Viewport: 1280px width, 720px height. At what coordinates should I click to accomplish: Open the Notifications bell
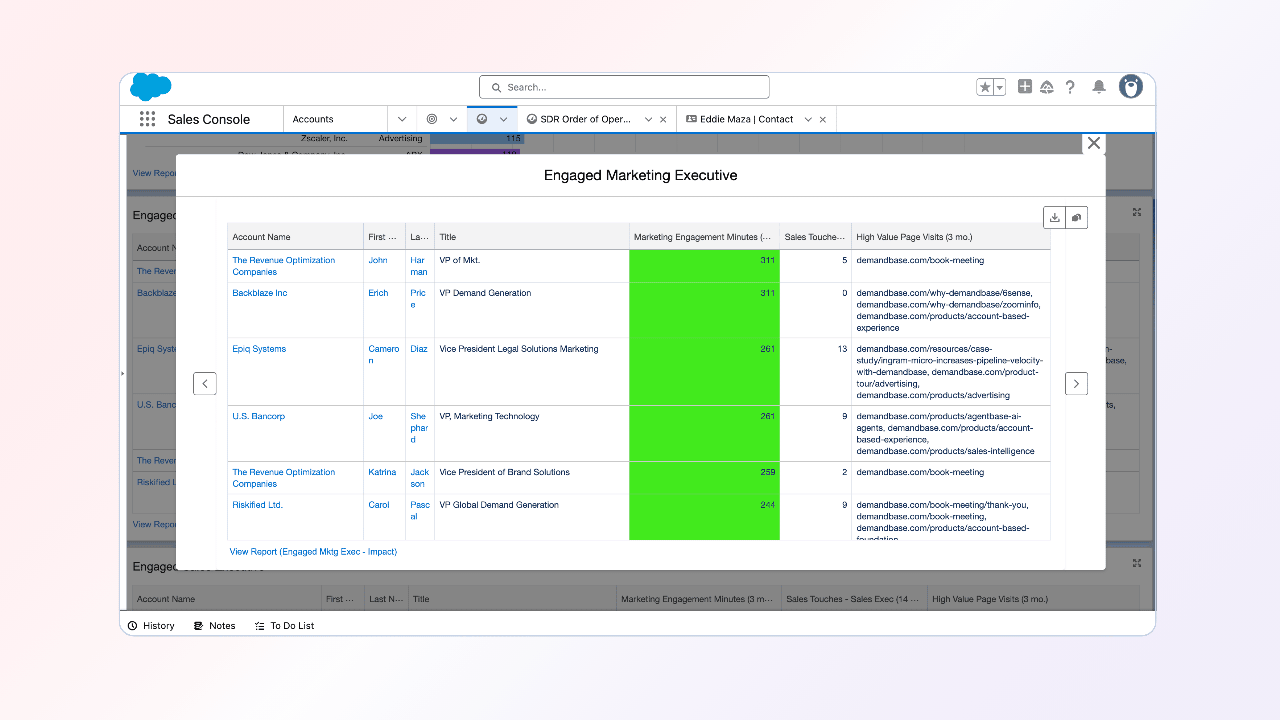click(x=1099, y=87)
